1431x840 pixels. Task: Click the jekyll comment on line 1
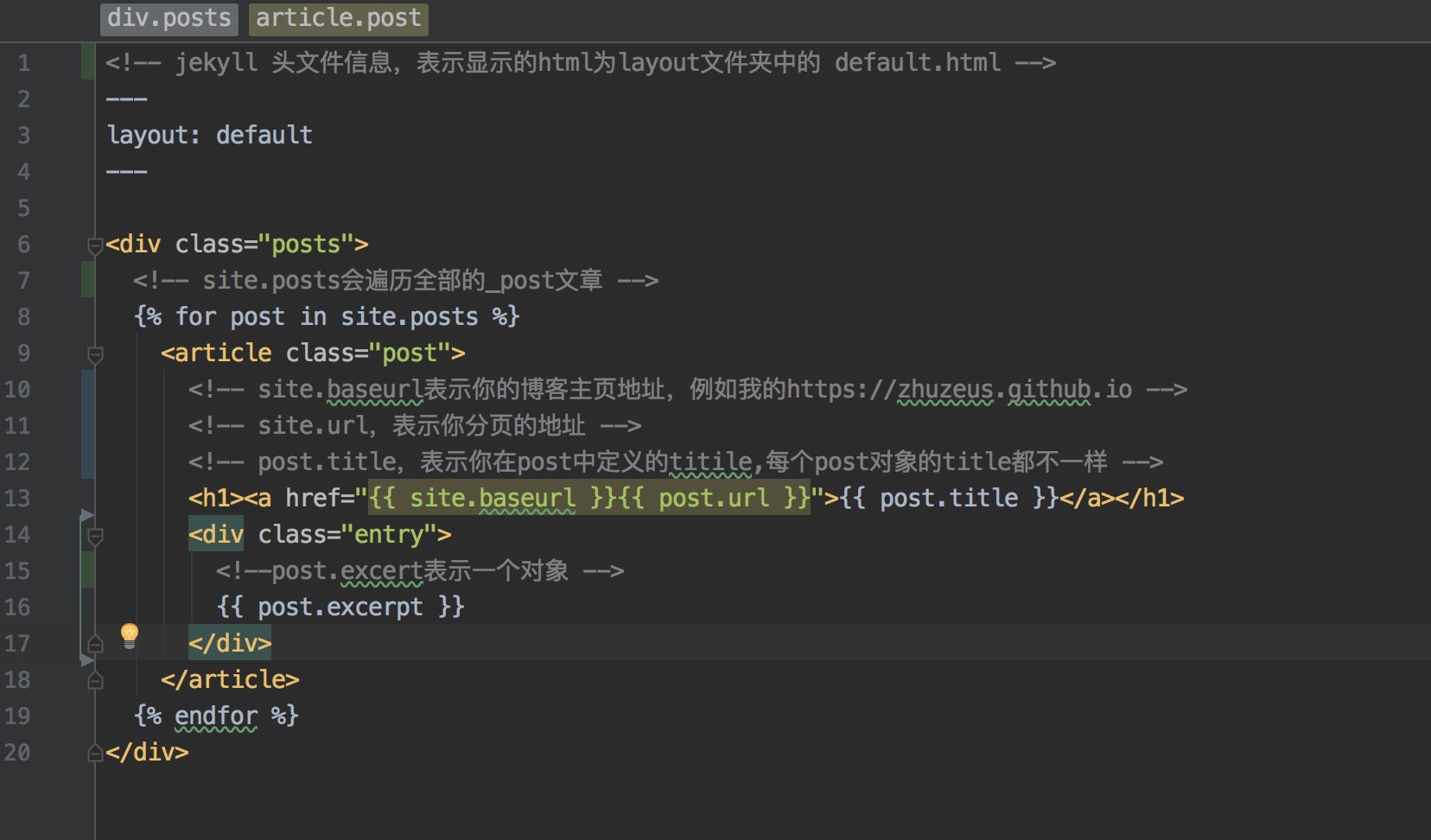(581, 63)
